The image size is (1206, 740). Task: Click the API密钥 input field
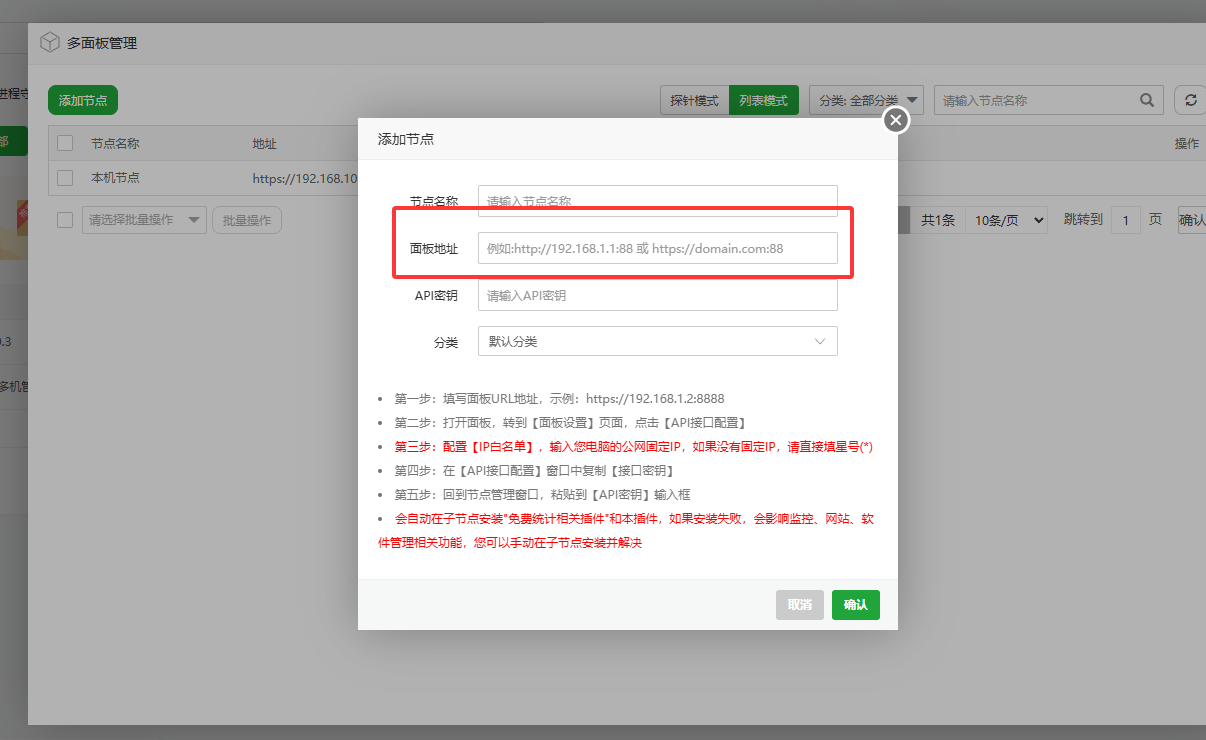(x=657, y=295)
